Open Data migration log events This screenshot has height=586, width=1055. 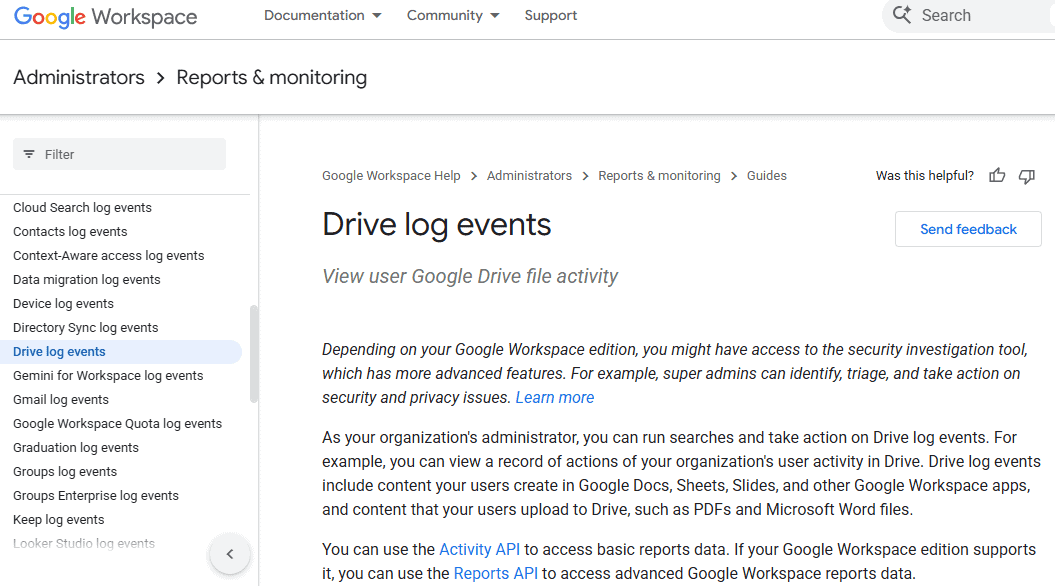87,280
